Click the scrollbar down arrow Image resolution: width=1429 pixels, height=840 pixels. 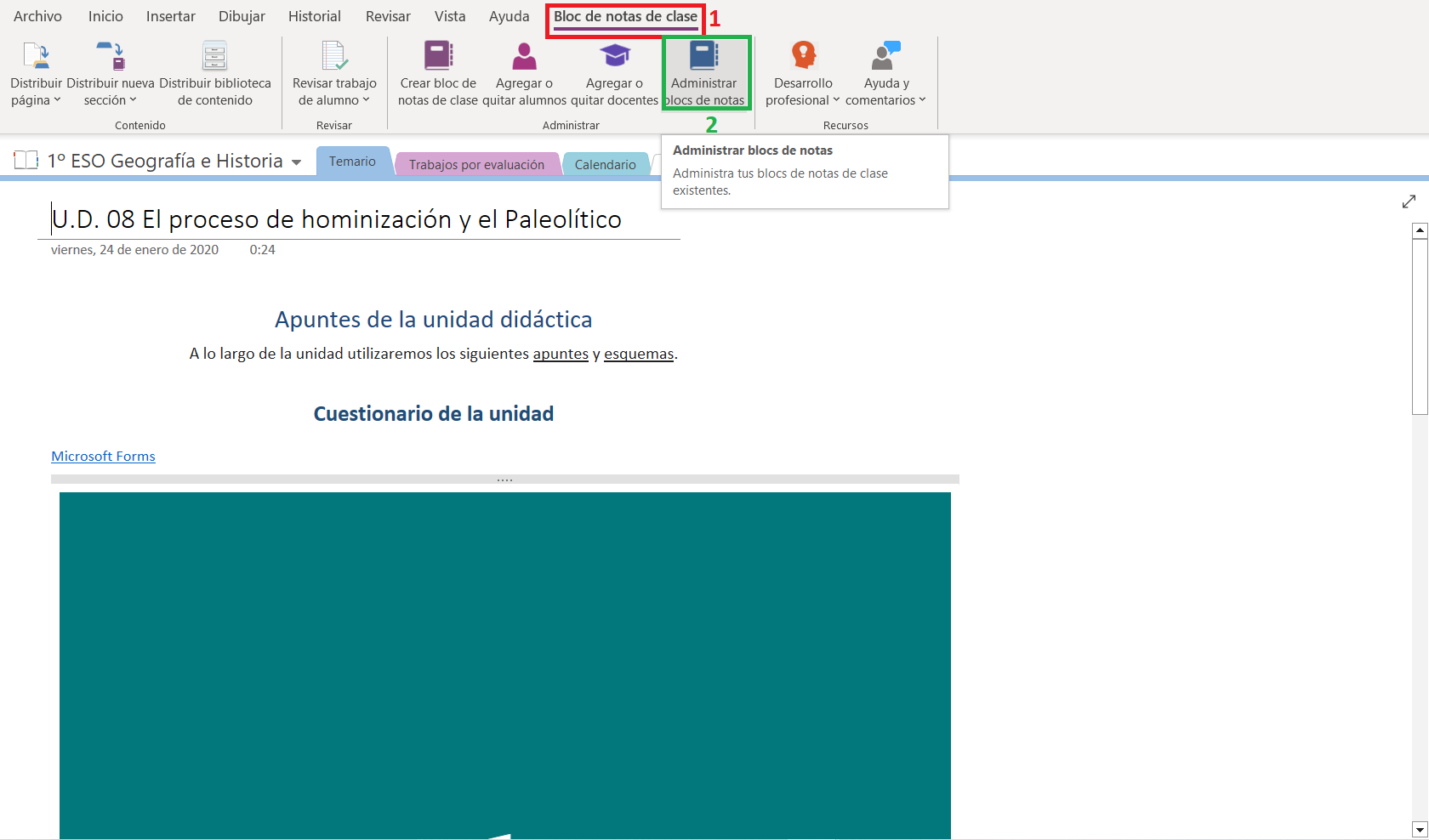[x=1419, y=829]
